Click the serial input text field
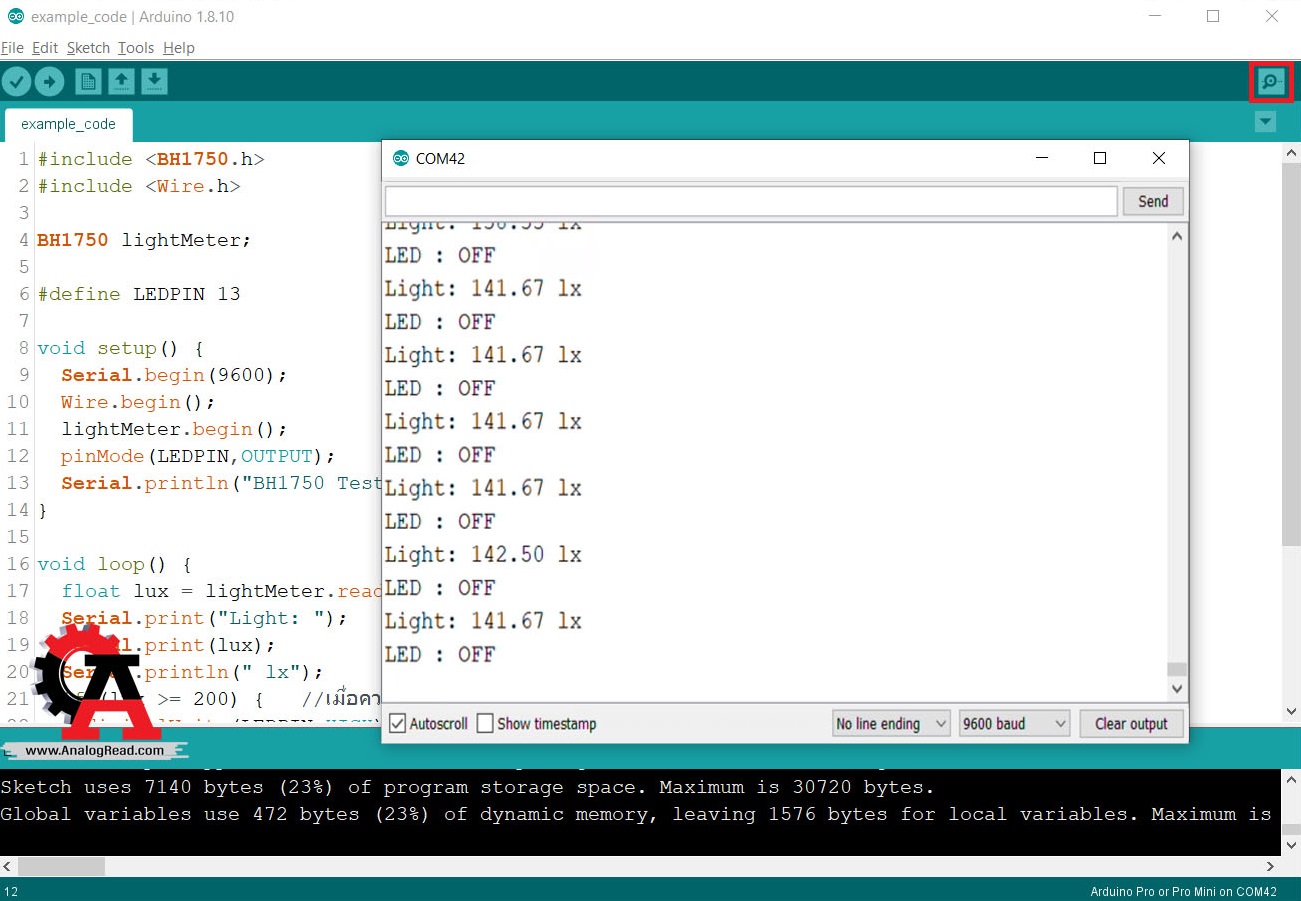This screenshot has width=1301, height=901. coord(751,201)
